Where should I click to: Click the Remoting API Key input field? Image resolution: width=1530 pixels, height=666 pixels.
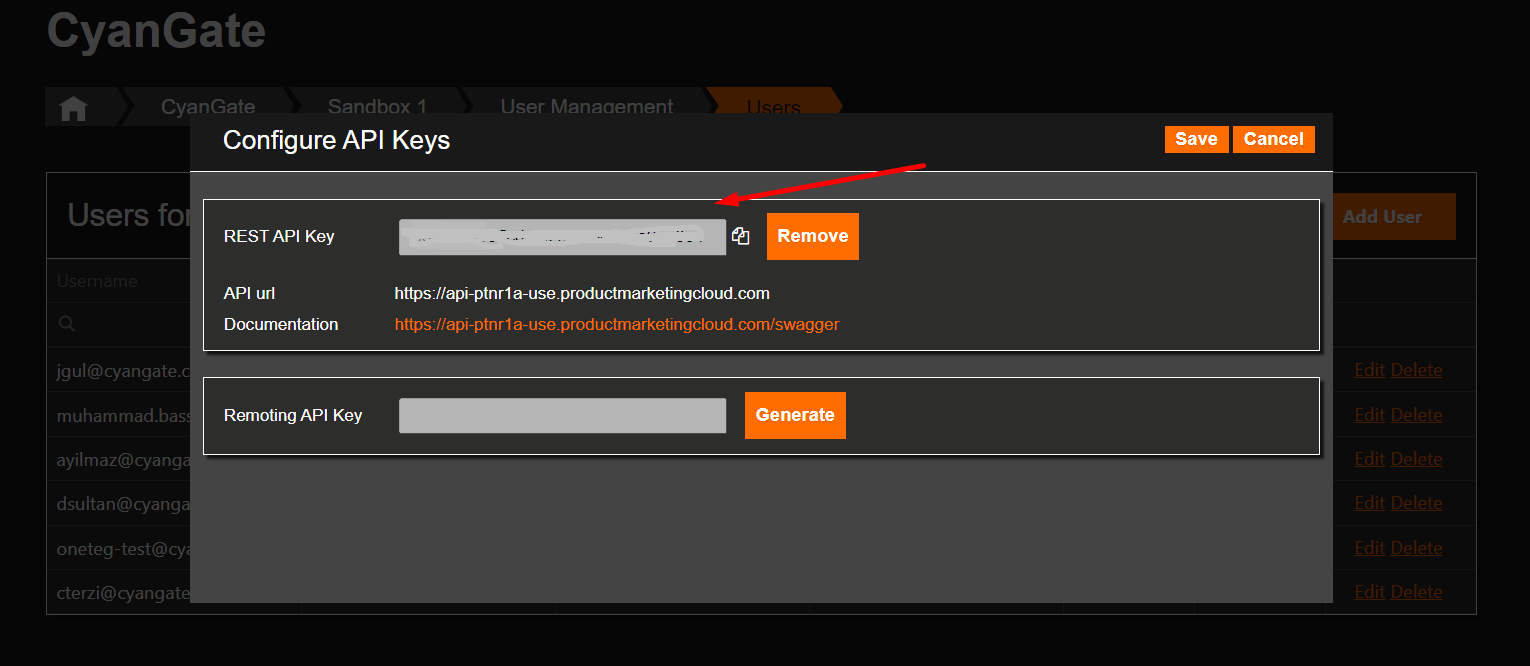(562, 416)
